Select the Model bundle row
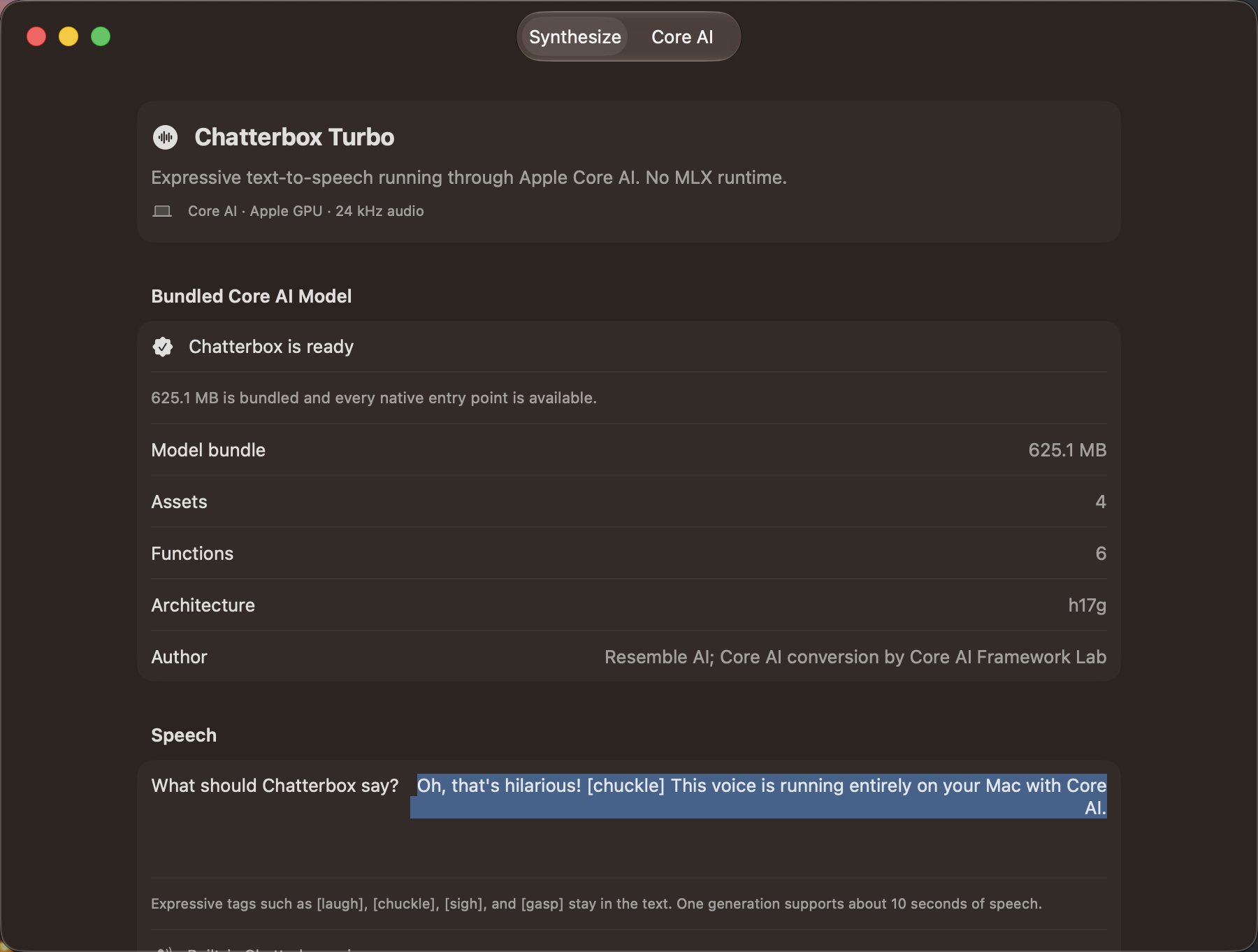 click(x=629, y=450)
